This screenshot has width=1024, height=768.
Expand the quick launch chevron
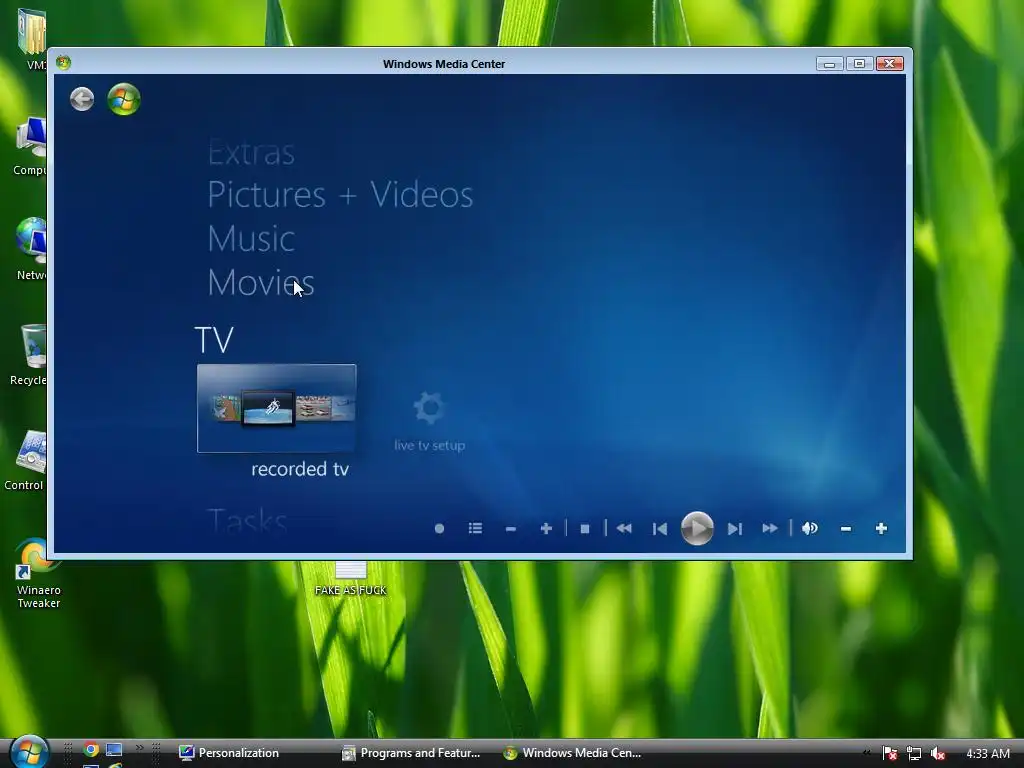pos(139,748)
